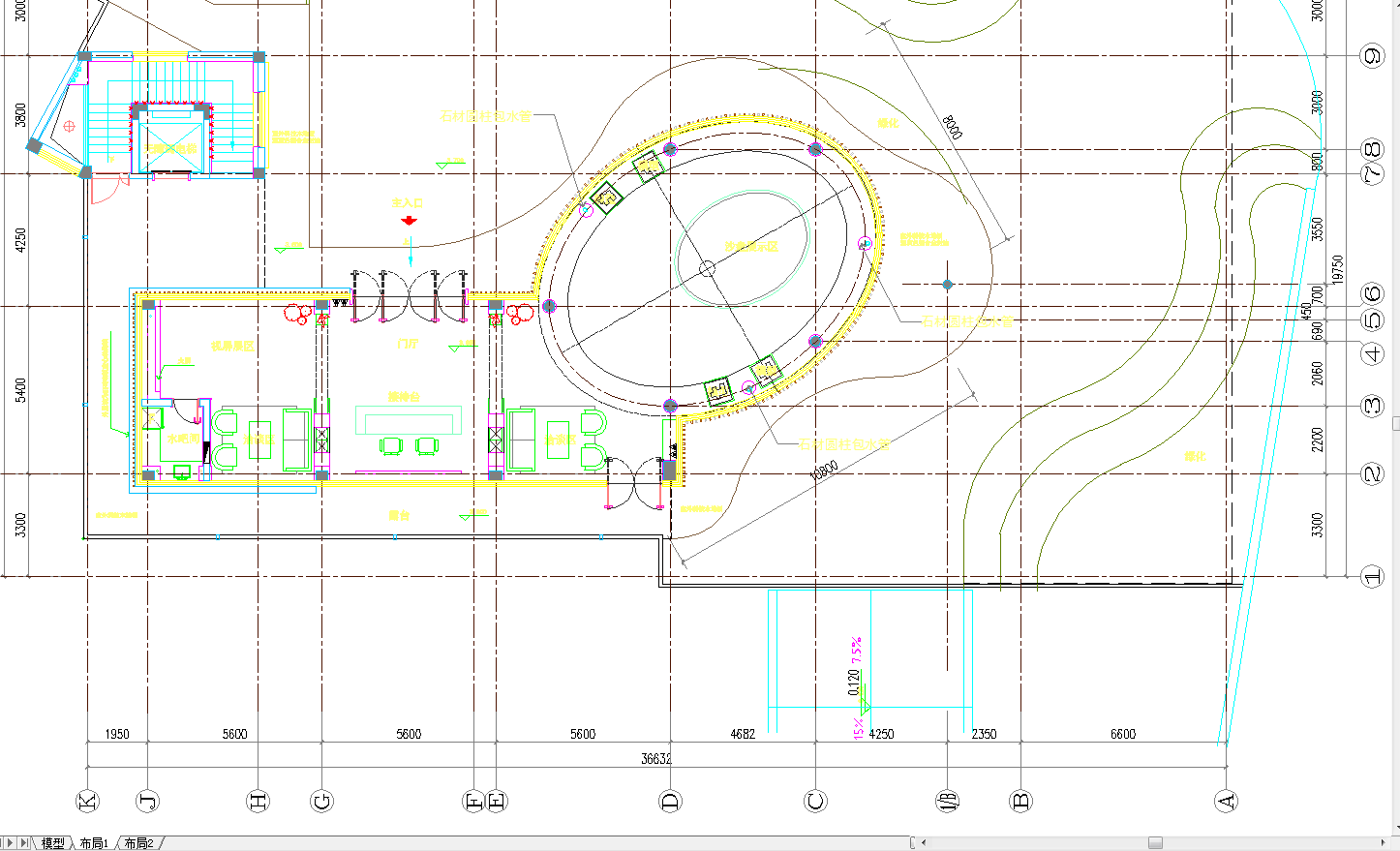Open the 布局2 layout tab
The width and height of the screenshot is (1400, 851).
click(x=138, y=843)
